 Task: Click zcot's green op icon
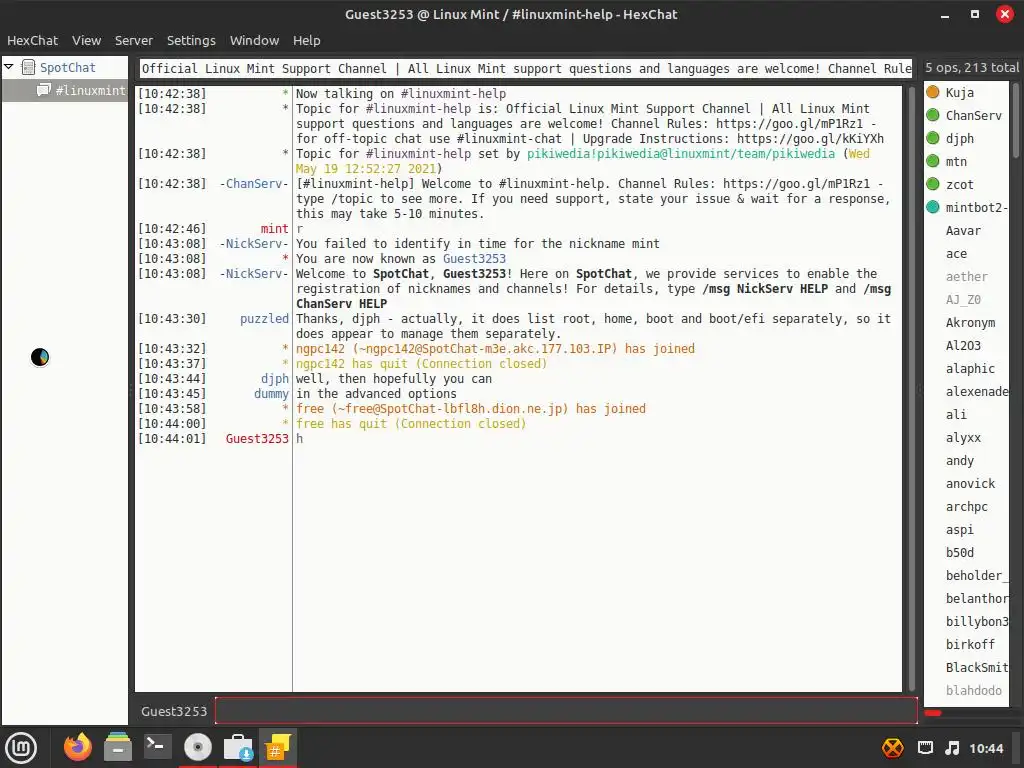(933, 184)
